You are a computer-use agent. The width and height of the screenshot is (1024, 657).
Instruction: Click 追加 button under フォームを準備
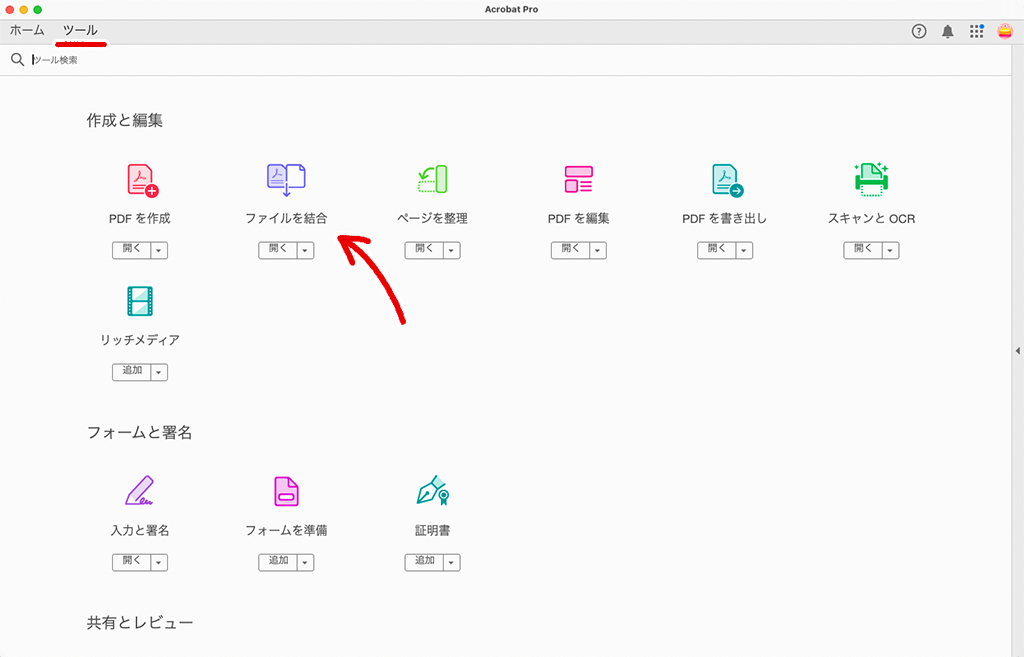pyautogui.click(x=278, y=562)
